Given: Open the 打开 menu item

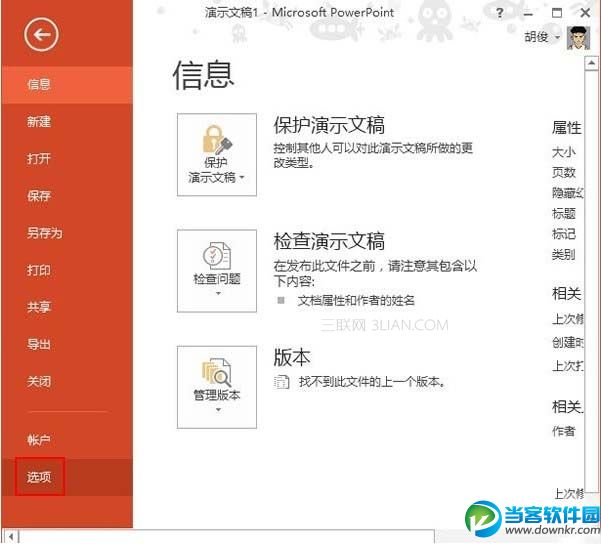Looking at the screenshot, I should 67,159.
